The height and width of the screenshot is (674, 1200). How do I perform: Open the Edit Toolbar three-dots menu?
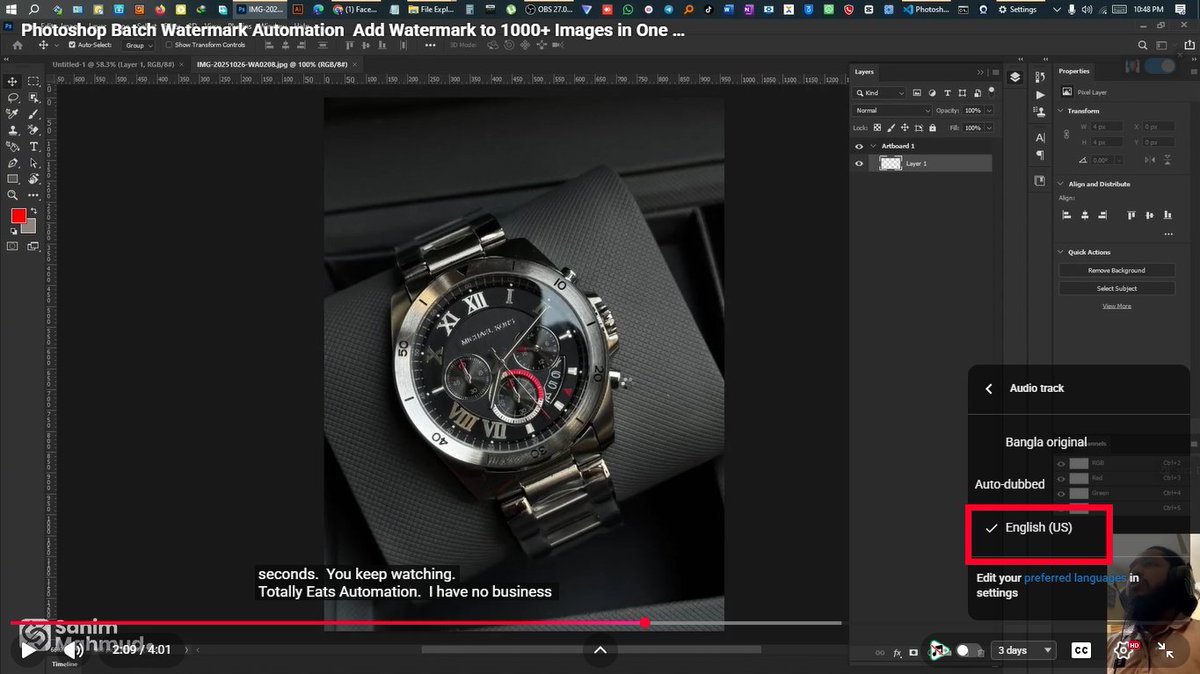coord(33,195)
